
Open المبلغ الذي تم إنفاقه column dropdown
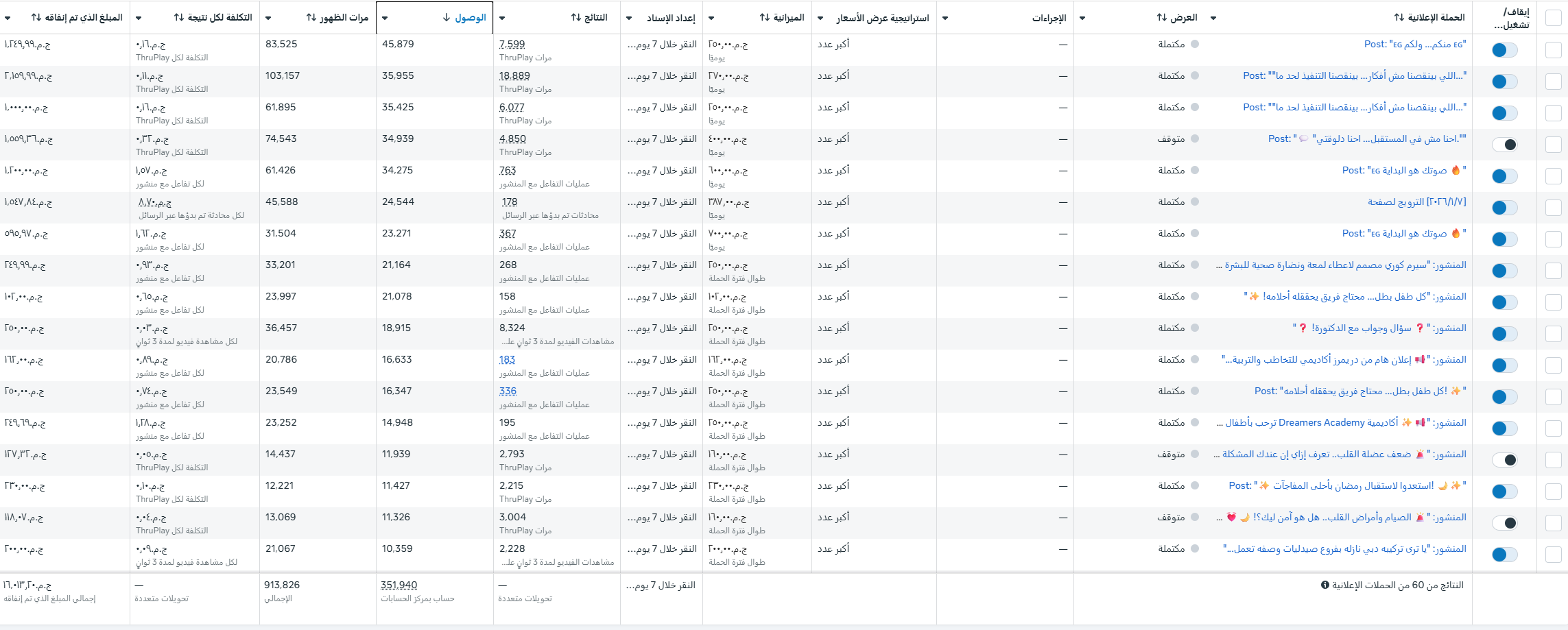(8, 19)
